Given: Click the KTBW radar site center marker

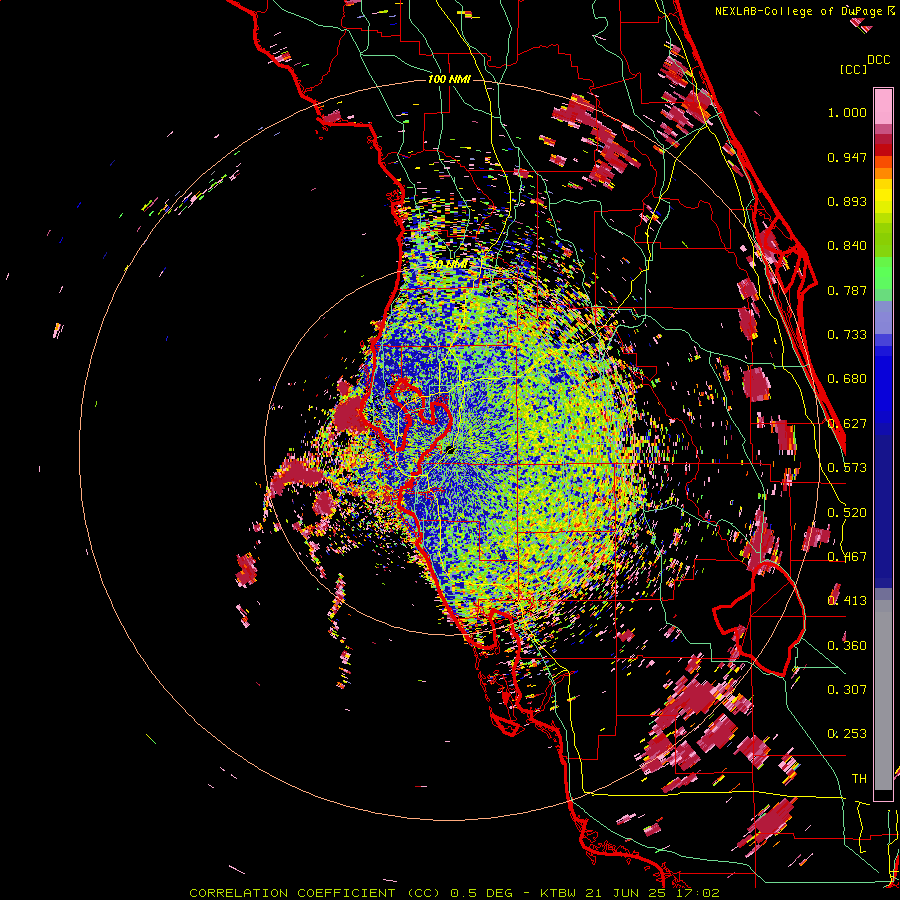Looking at the screenshot, I should pos(450,449).
